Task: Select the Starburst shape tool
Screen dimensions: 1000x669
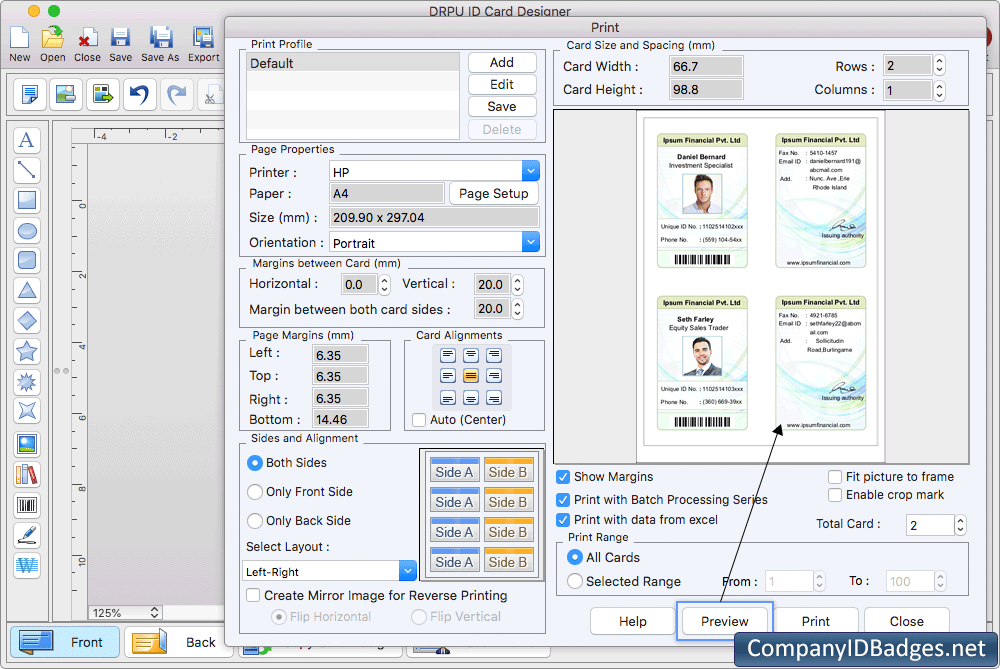Action: pyautogui.click(x=27, y=381)
